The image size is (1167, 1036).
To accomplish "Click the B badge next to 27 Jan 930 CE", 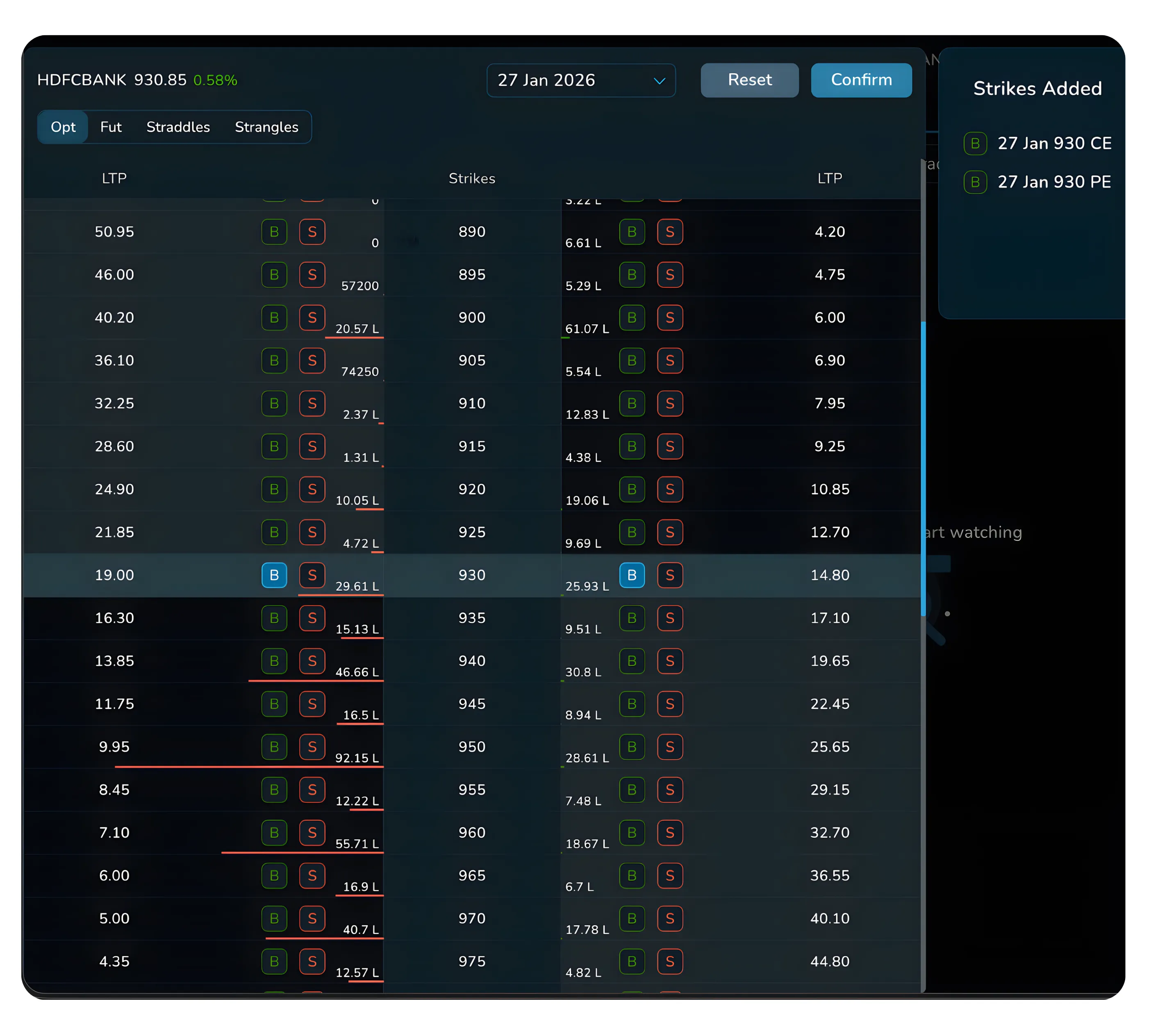I will [975, 143].
